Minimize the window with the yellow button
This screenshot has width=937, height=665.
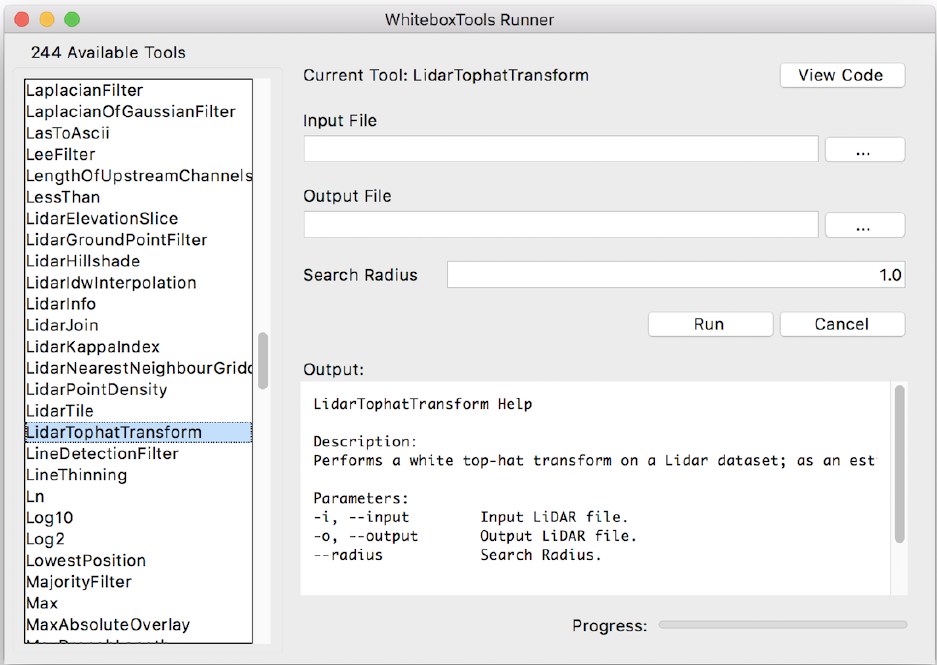pyautogui.click(x=47, y=20)
